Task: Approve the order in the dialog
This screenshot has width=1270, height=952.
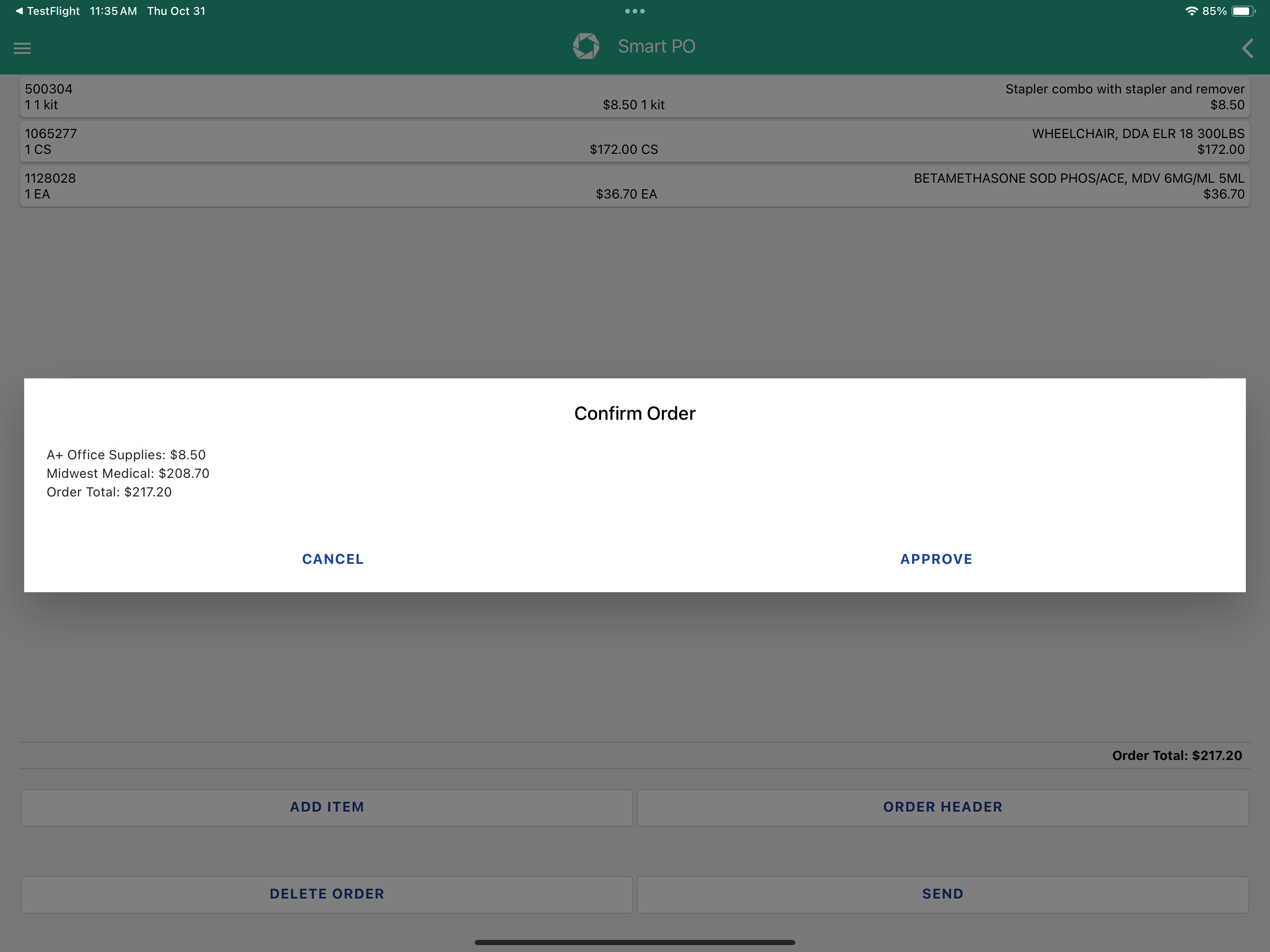Action: (x=936, y=559)
